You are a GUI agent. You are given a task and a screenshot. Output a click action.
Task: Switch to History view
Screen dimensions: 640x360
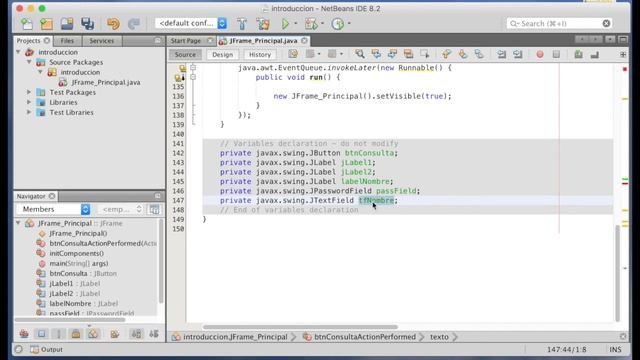coord(260,54)
